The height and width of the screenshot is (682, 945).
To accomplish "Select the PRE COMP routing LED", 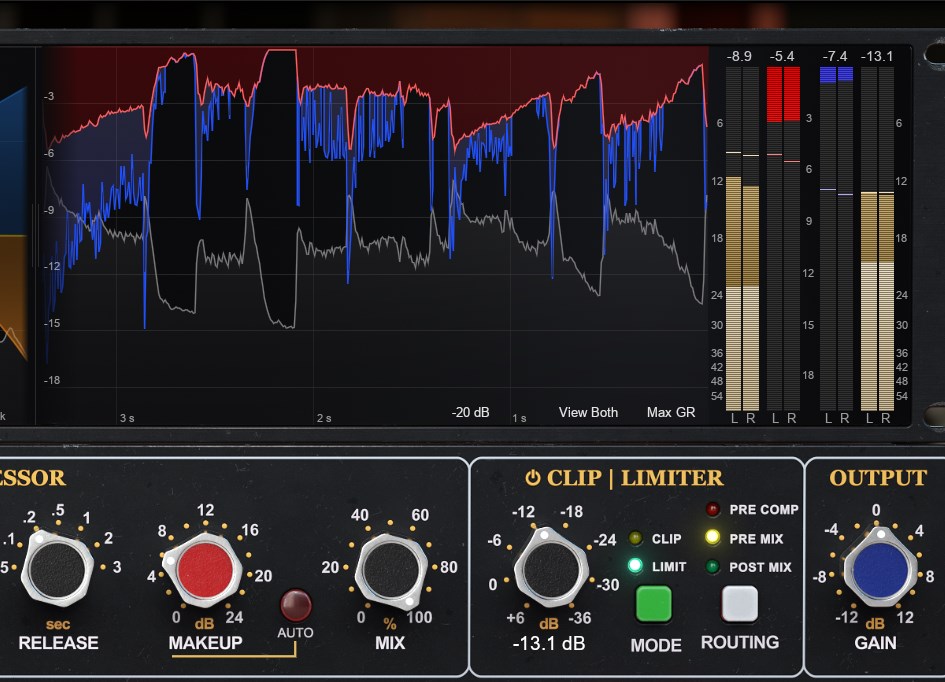I will (712, 510).
